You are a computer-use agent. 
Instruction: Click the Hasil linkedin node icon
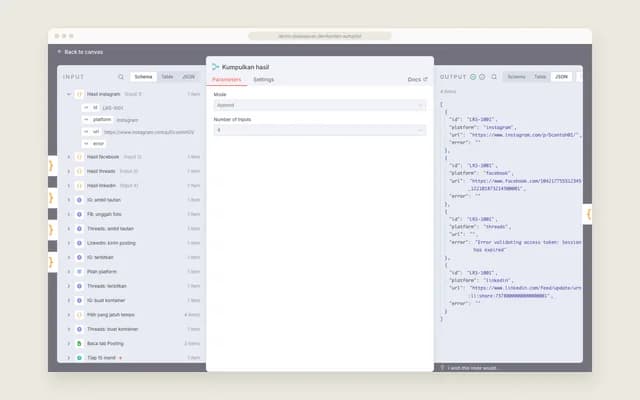point(79,186)
